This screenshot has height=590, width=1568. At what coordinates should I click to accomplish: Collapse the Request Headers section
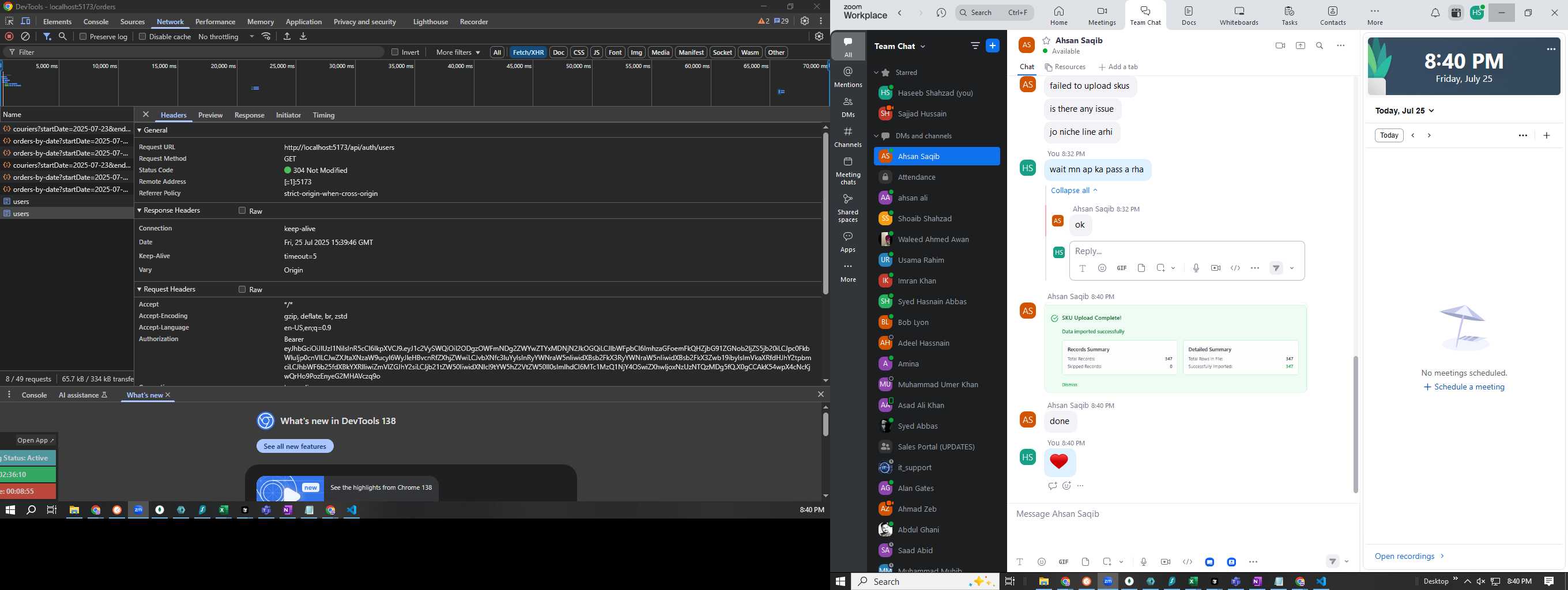click(140, 289)
